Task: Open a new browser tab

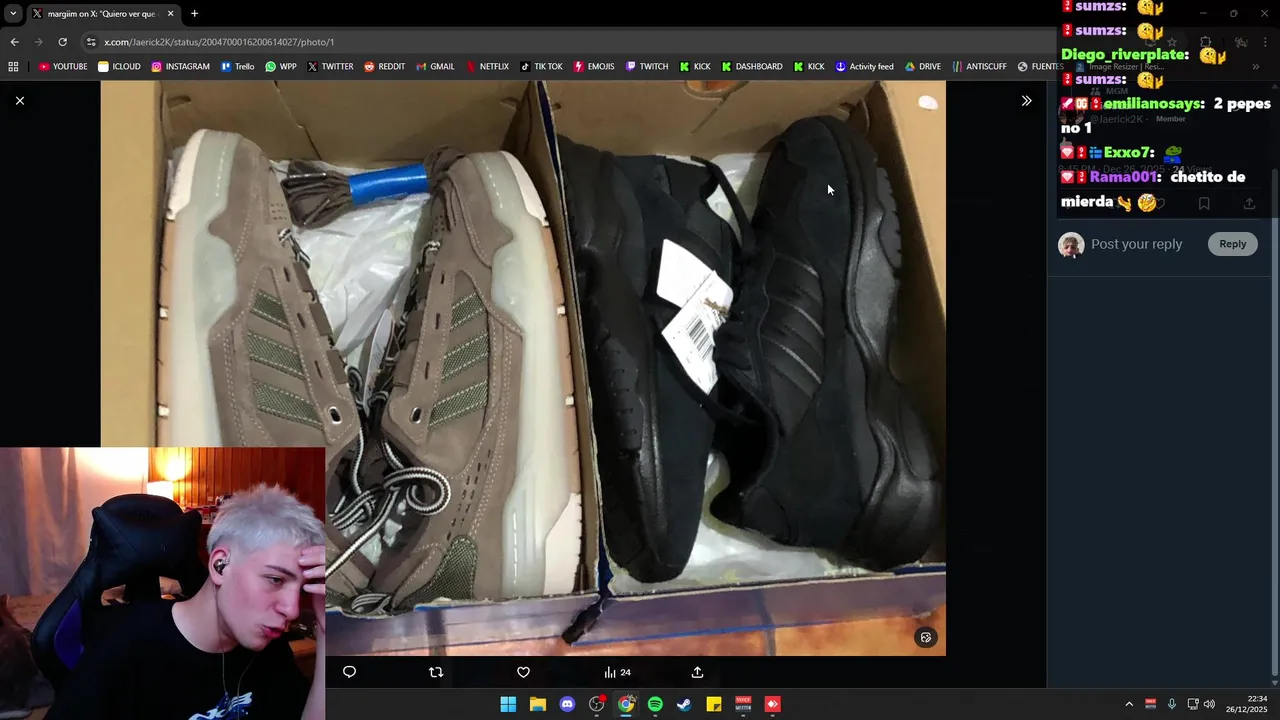Action: [x=194, y=14]
